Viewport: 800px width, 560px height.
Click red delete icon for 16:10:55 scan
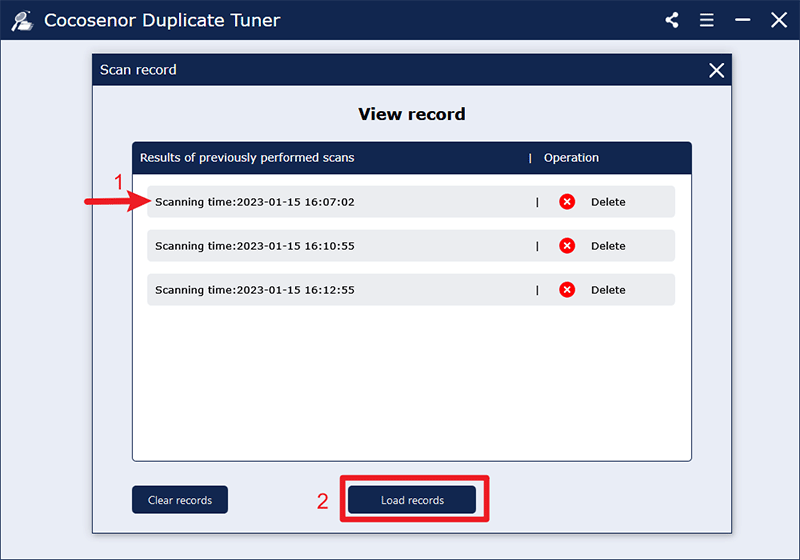click(567, 246)
